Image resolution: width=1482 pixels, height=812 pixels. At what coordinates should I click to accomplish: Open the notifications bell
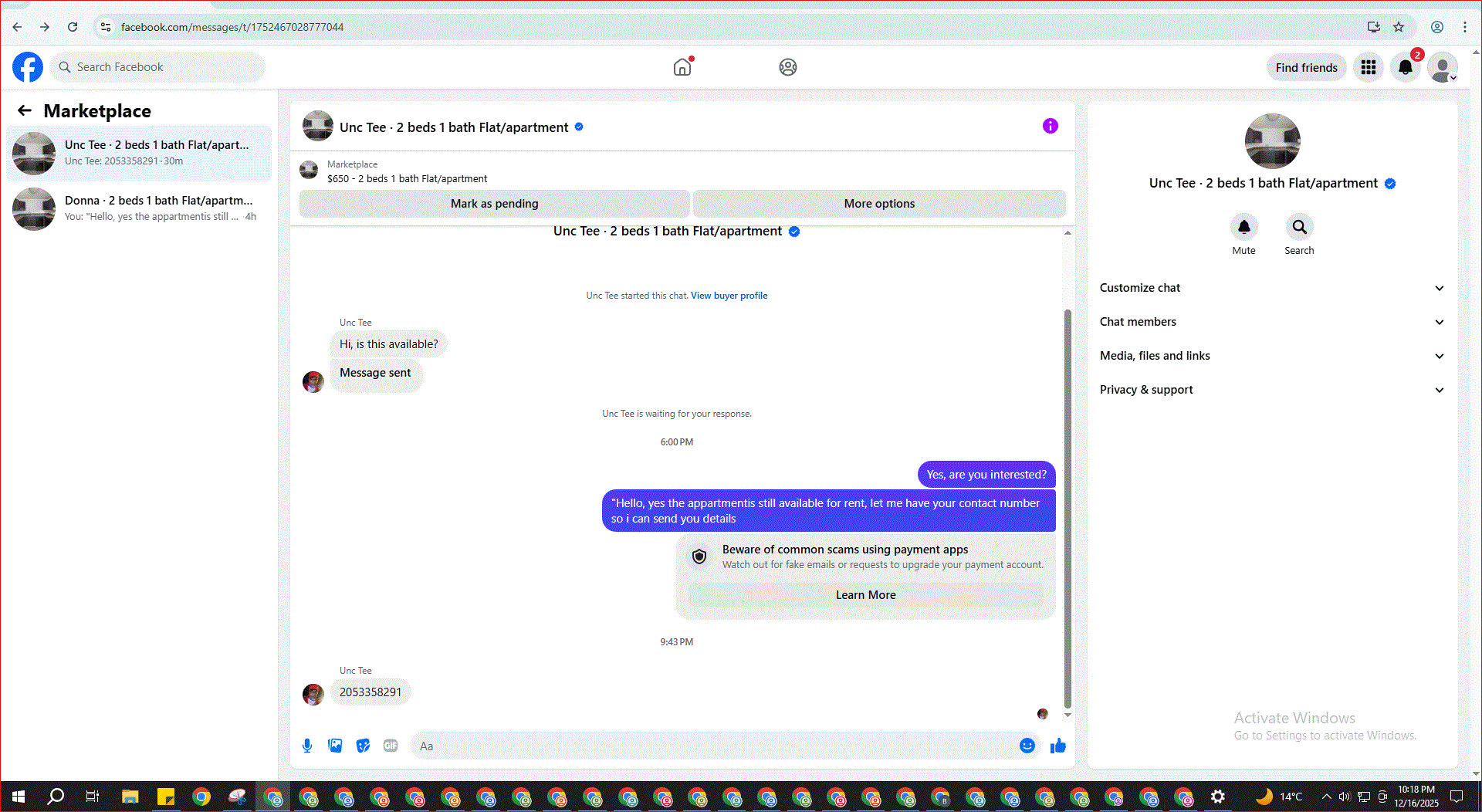tap(1406, 68)
